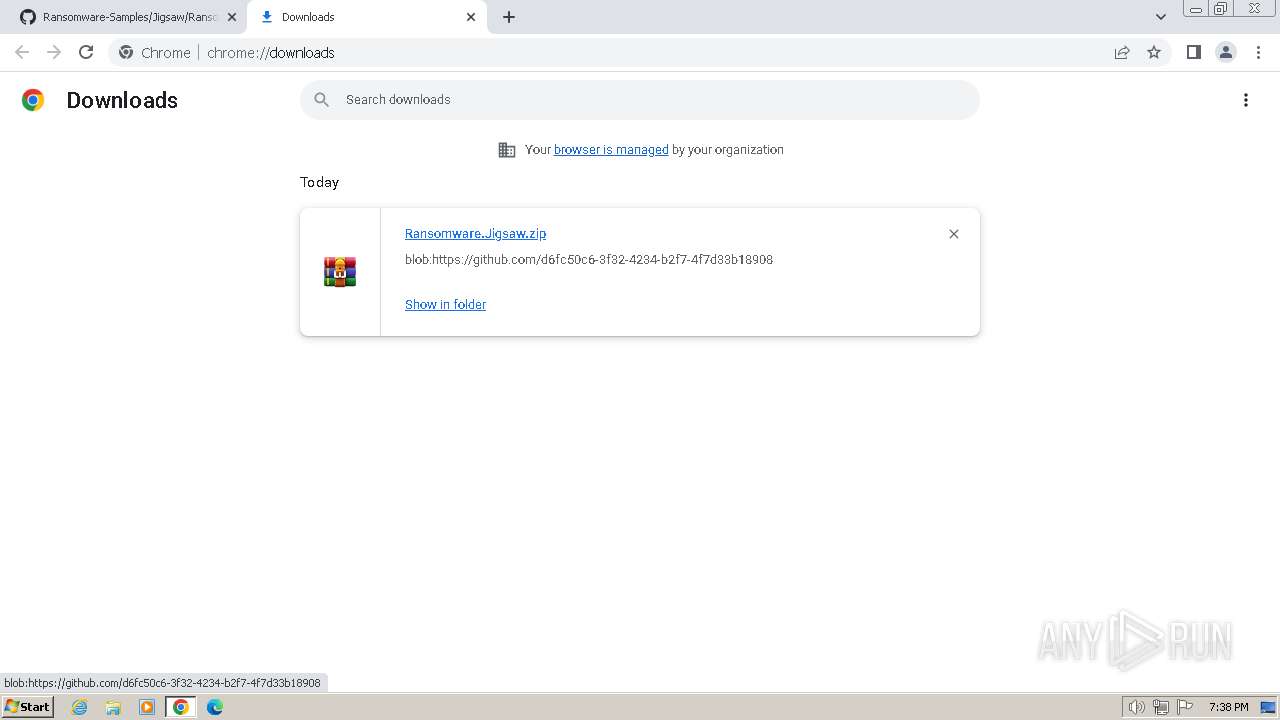This screenshot has height=720, width=1280.
Task: Click the managed organization building icon
Action: point(507,150)
